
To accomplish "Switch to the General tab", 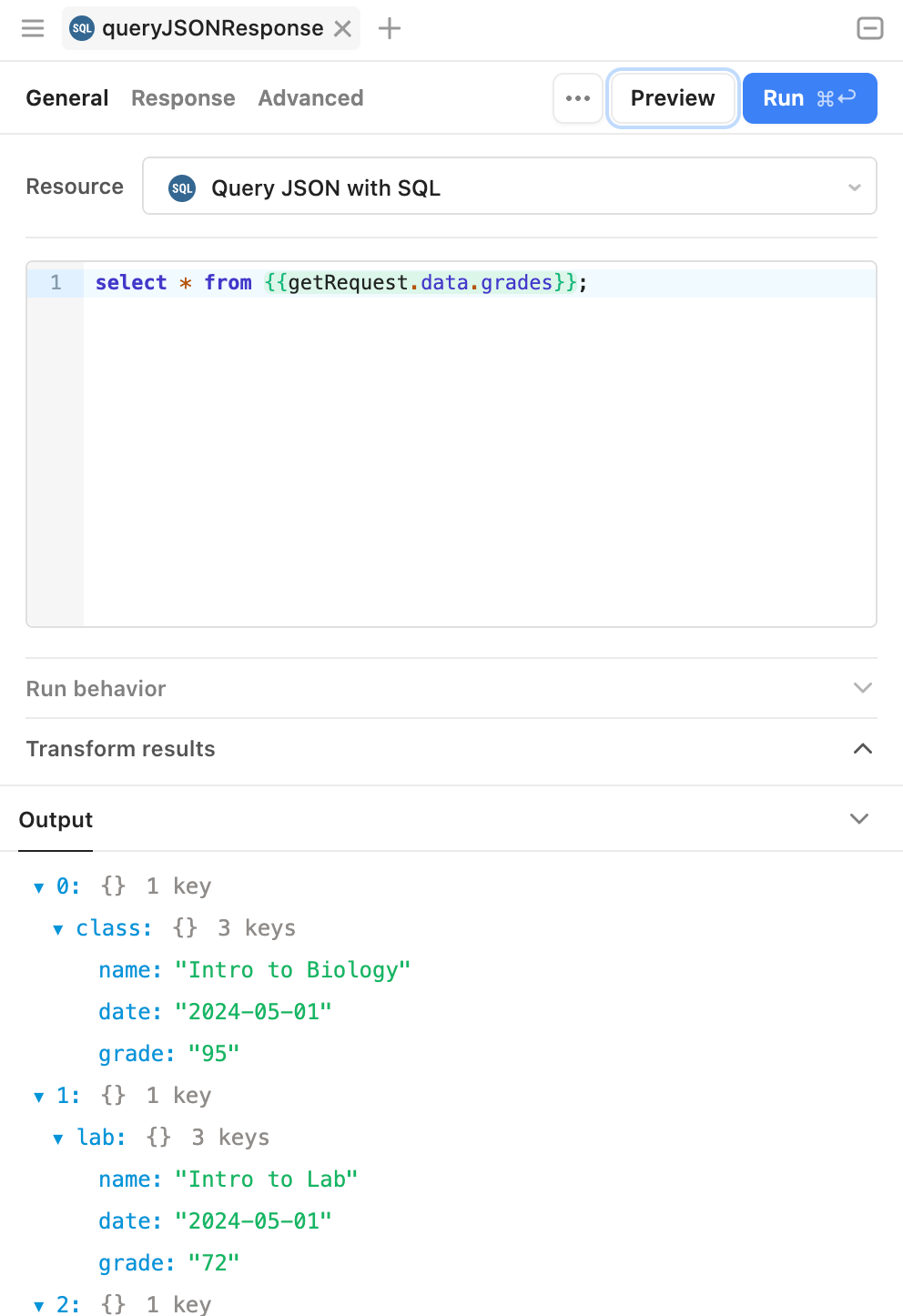I will coord(67,98).
